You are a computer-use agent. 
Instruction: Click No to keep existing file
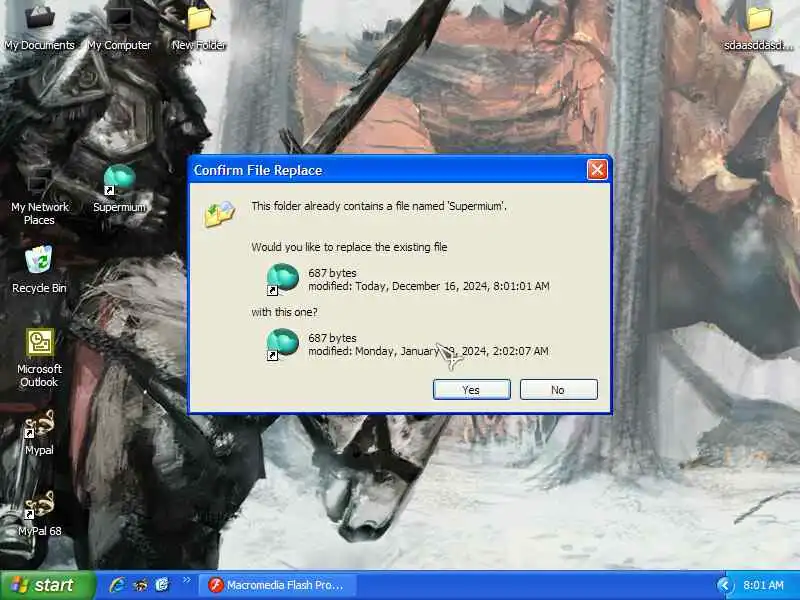tap(559, 390)
